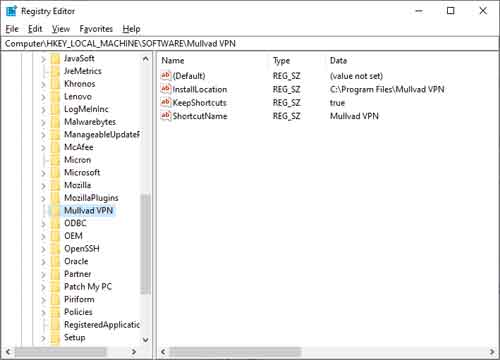Click the tree pane scroll down arrow
This screenshot has width=500, height=360.
146,340
